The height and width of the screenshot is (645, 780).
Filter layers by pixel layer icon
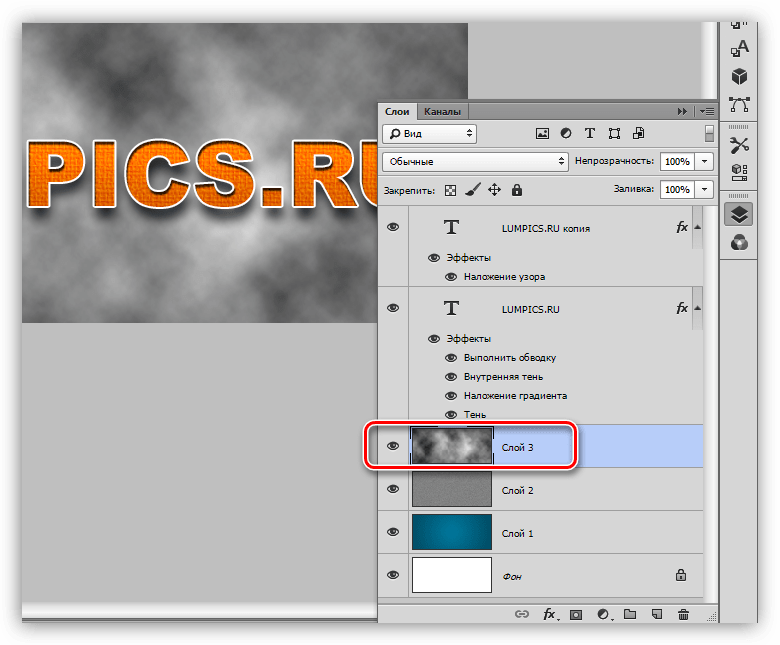(x=542, y=133)
